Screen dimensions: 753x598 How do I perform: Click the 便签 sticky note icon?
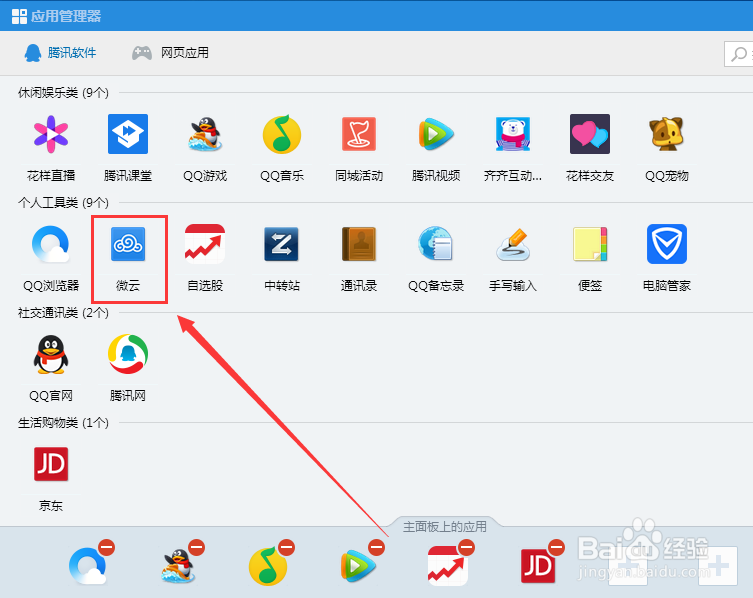point(590,244)
